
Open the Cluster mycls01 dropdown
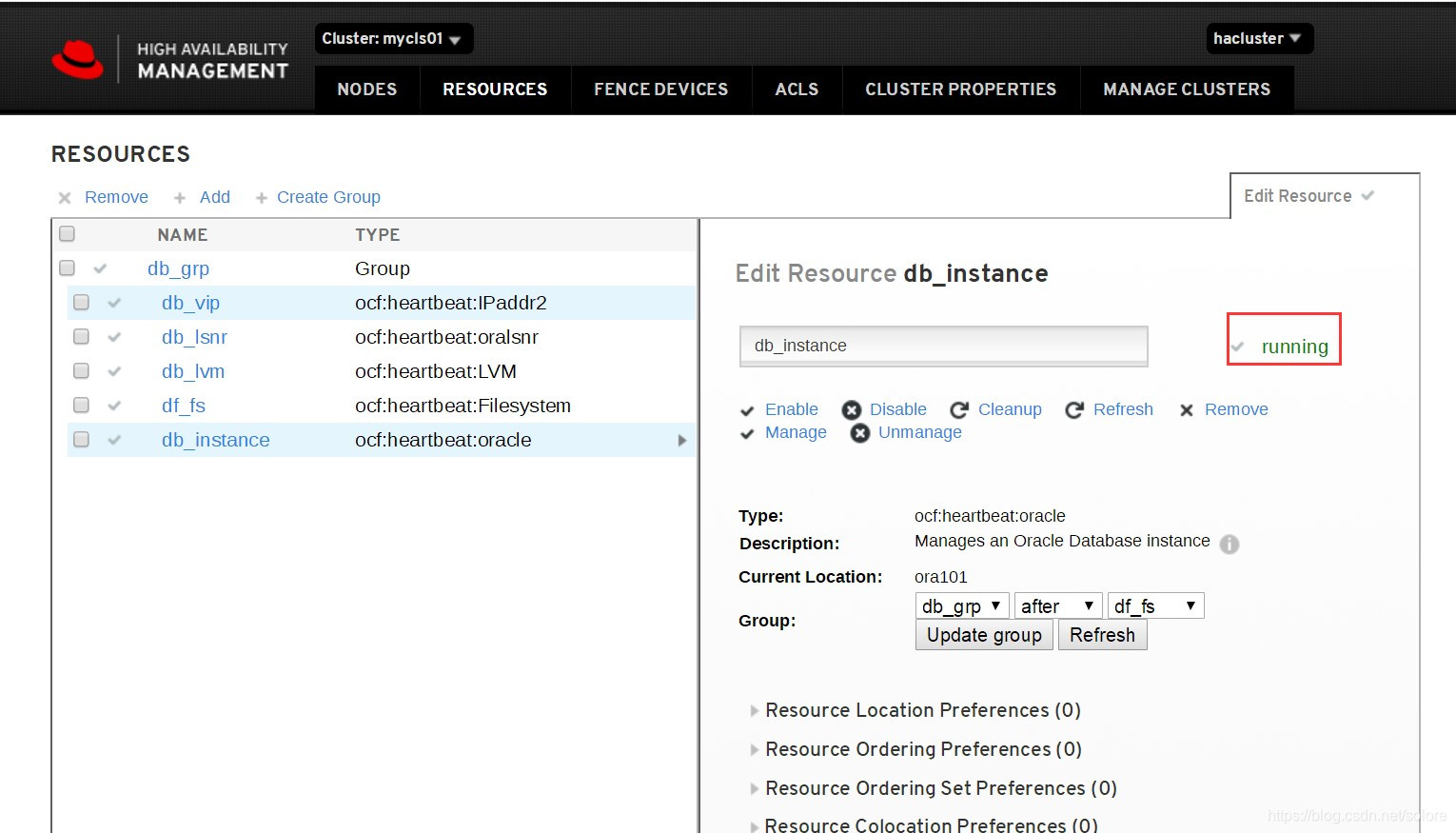point(393,39)
